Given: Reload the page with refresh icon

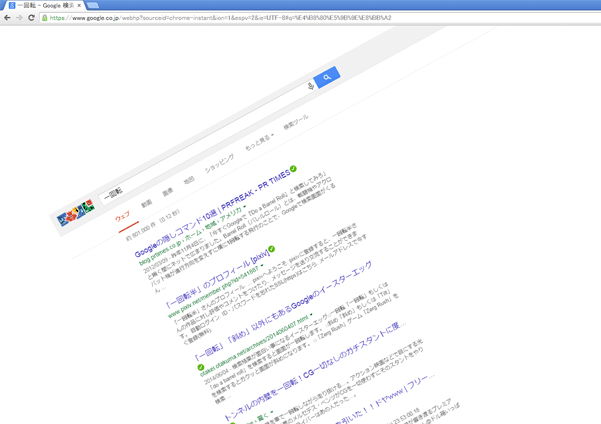Looking at the screenshot, I should pos(31,18).
